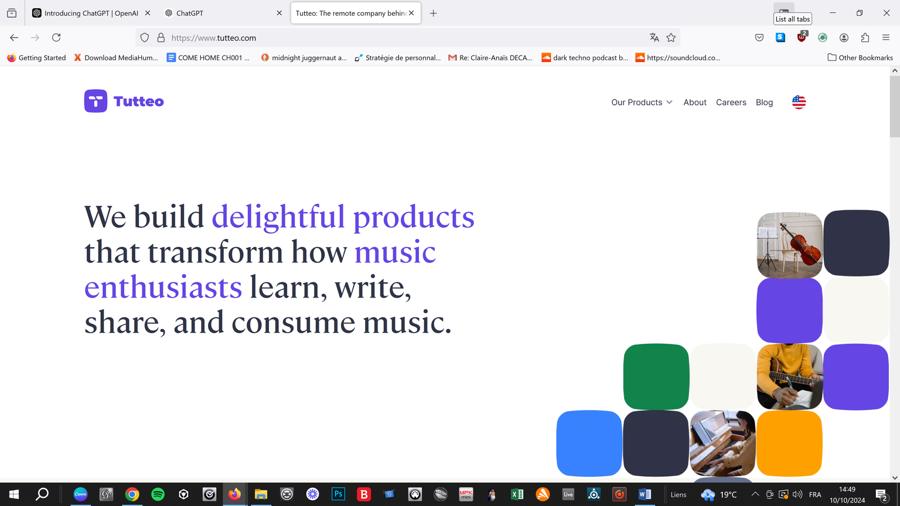This screenshot has width=900, height=506.
Task: Click the blue S extension icon
Action: 781,37
